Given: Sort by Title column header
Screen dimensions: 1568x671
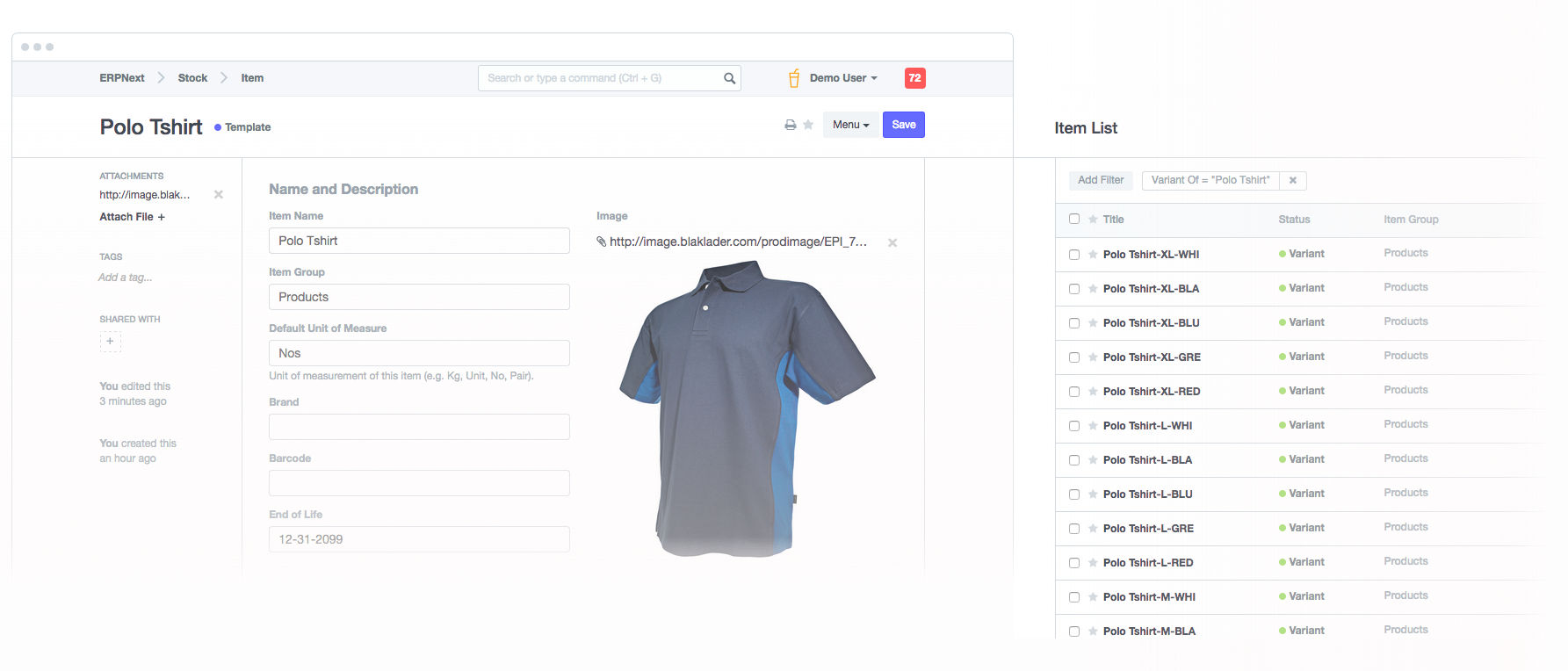Looking at the screenshot, I should [x=1113, y=220].
